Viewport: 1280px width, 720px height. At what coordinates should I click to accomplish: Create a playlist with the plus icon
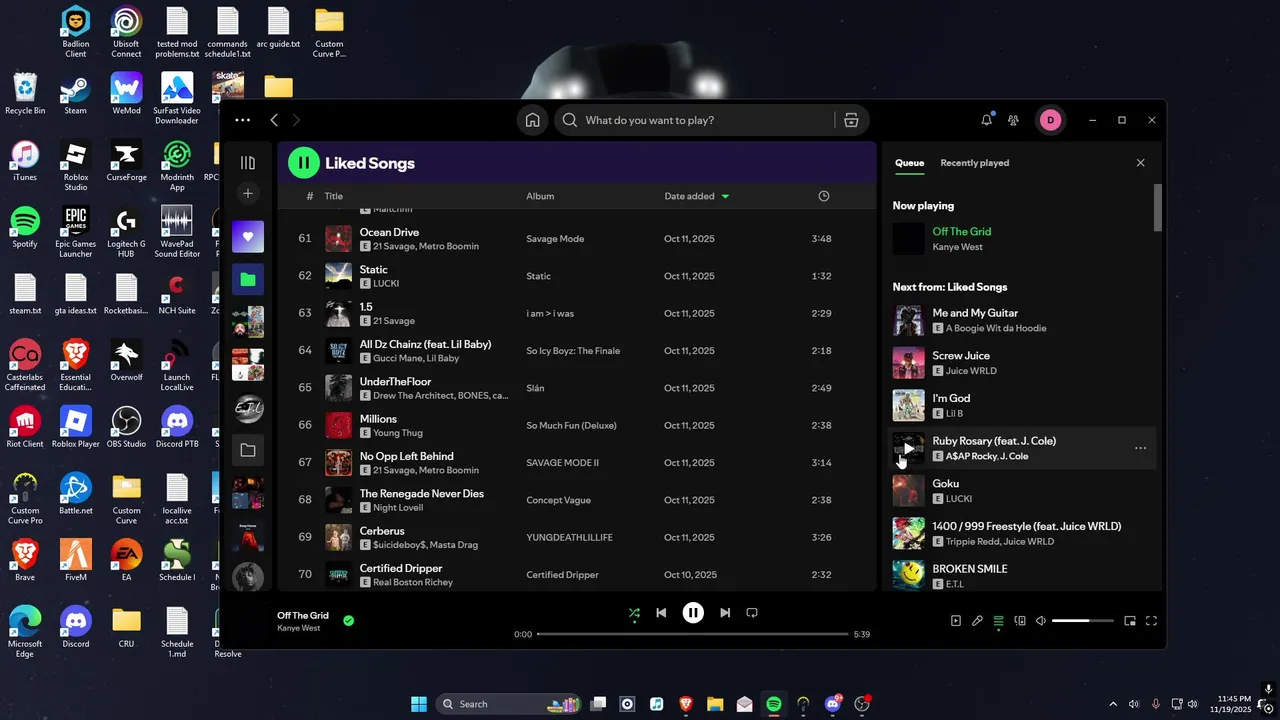coord(248,193)
